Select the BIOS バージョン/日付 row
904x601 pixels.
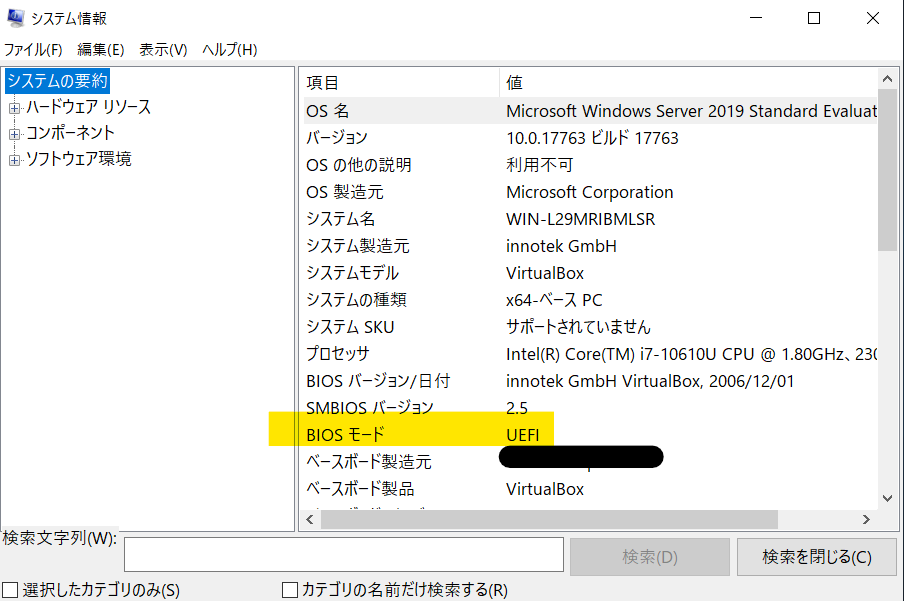[x=590, y=381]
